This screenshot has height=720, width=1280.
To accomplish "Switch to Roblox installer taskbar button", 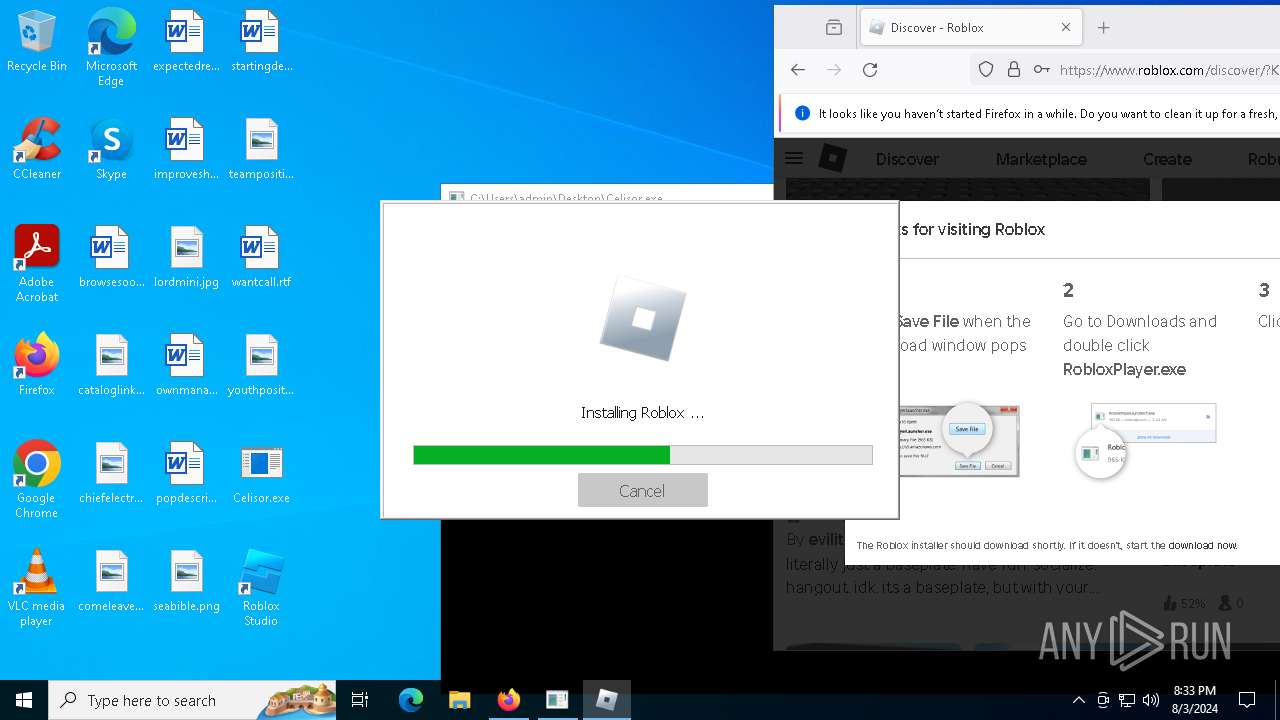I will 606,700.
